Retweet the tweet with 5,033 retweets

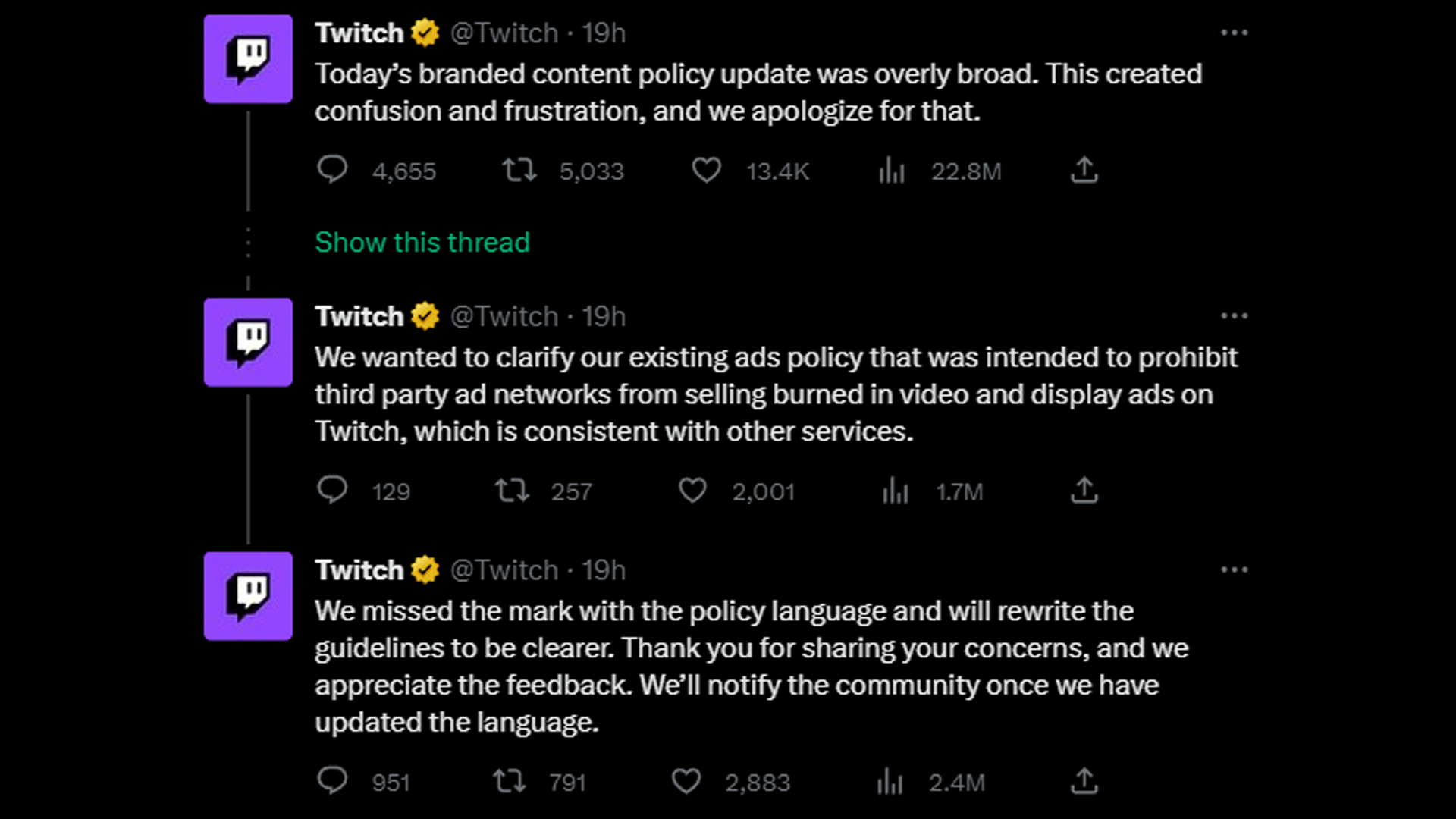pos(519,170)
